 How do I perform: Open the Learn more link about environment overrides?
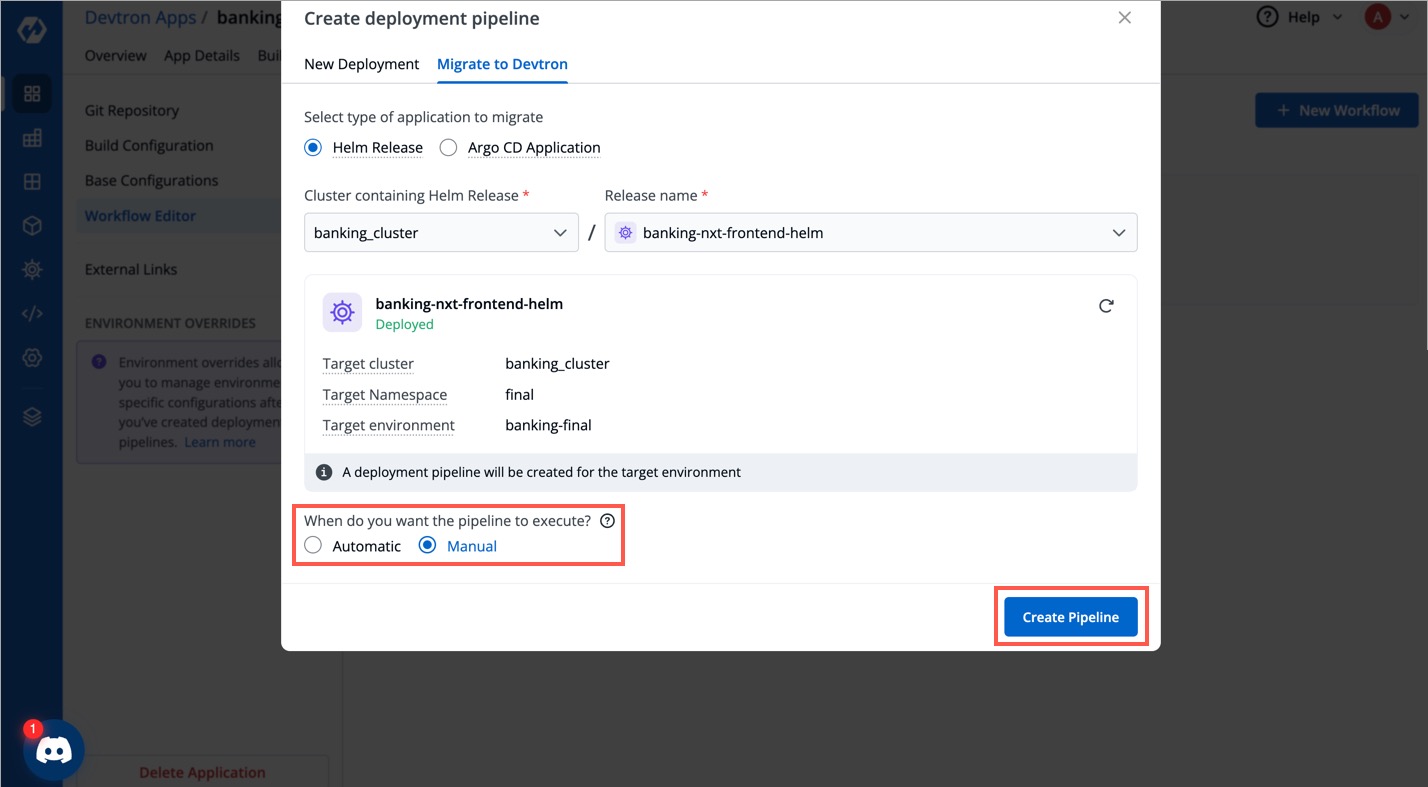(220, 441)
